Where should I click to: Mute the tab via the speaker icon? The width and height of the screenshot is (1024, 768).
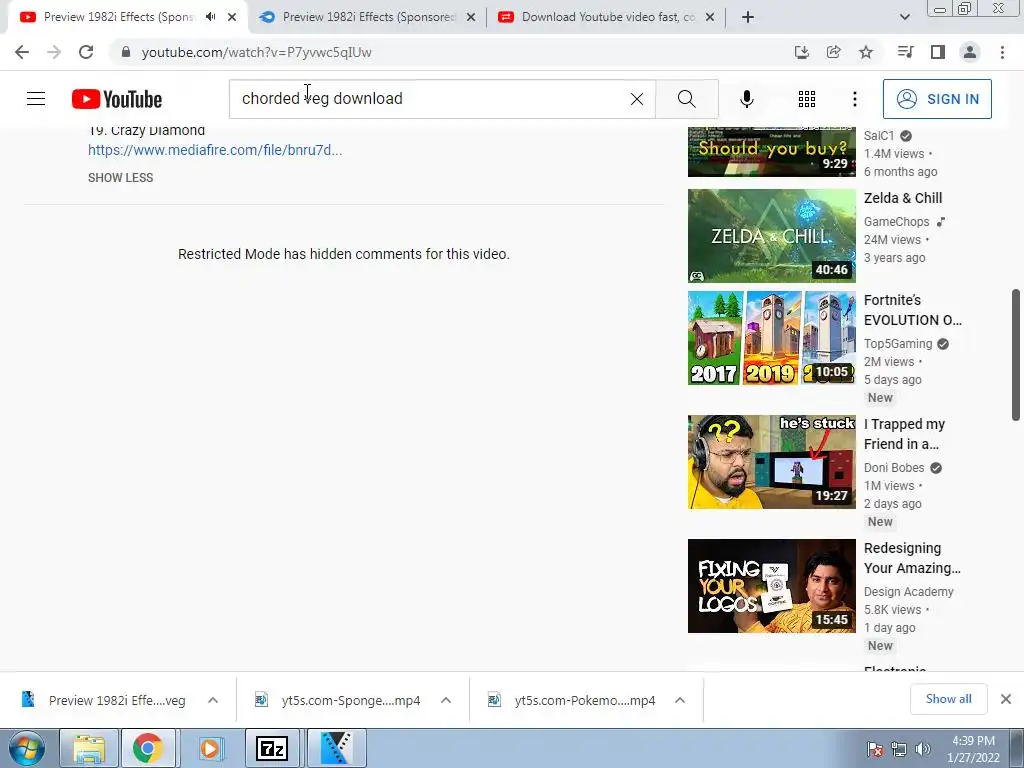(x=210, y=17)
